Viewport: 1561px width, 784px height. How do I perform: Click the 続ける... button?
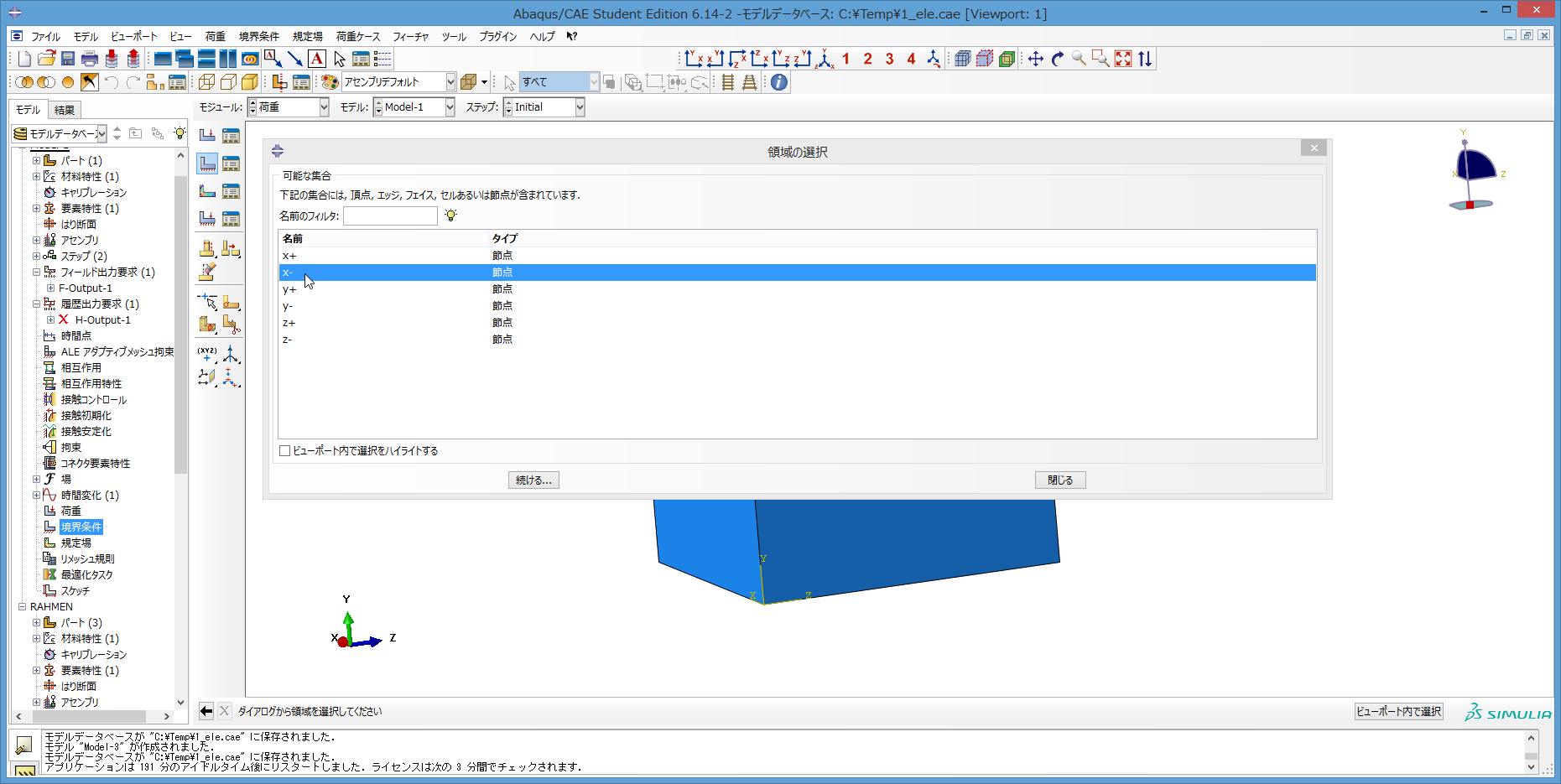533,480
